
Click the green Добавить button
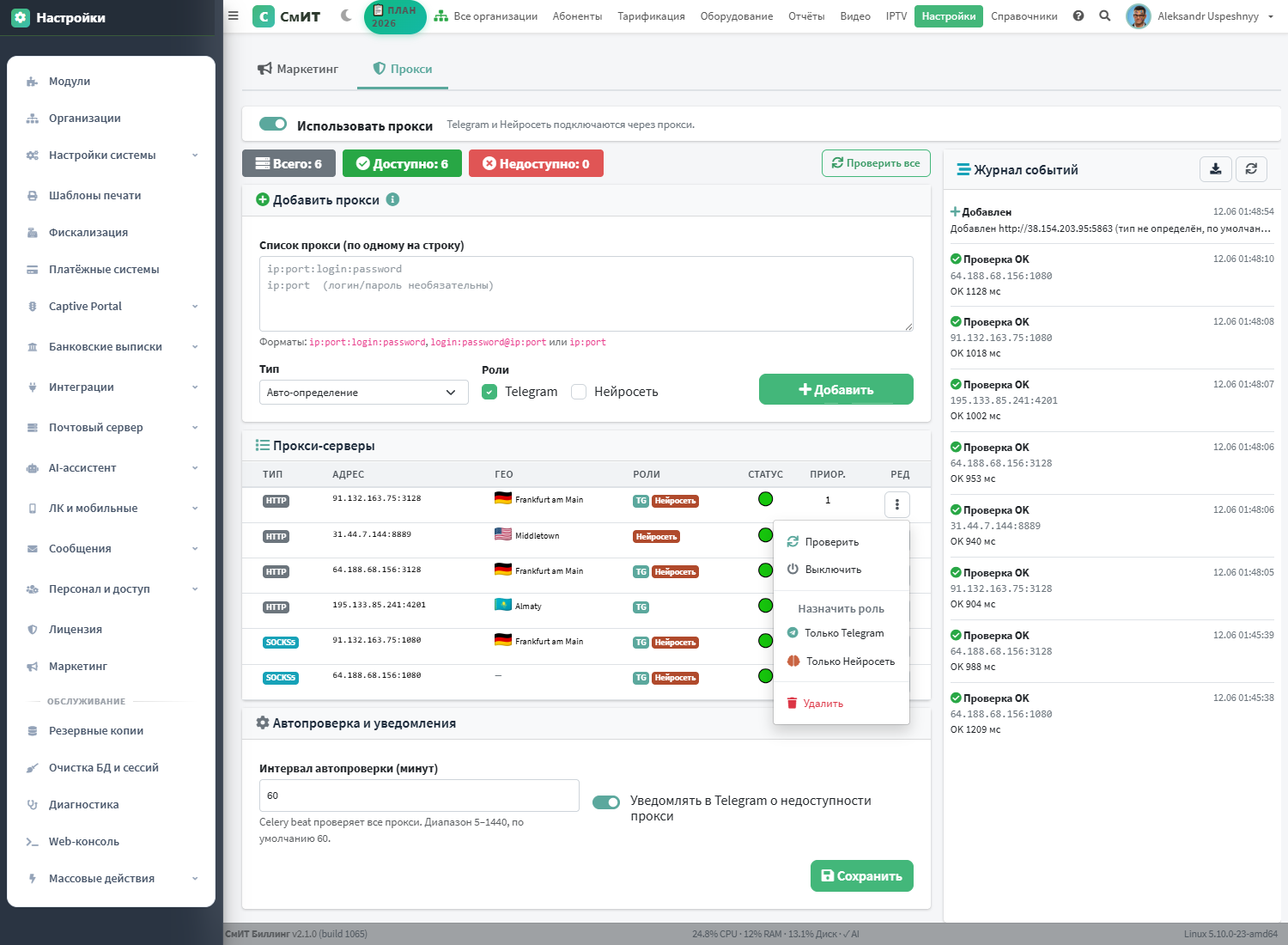[x=836, y=389]
